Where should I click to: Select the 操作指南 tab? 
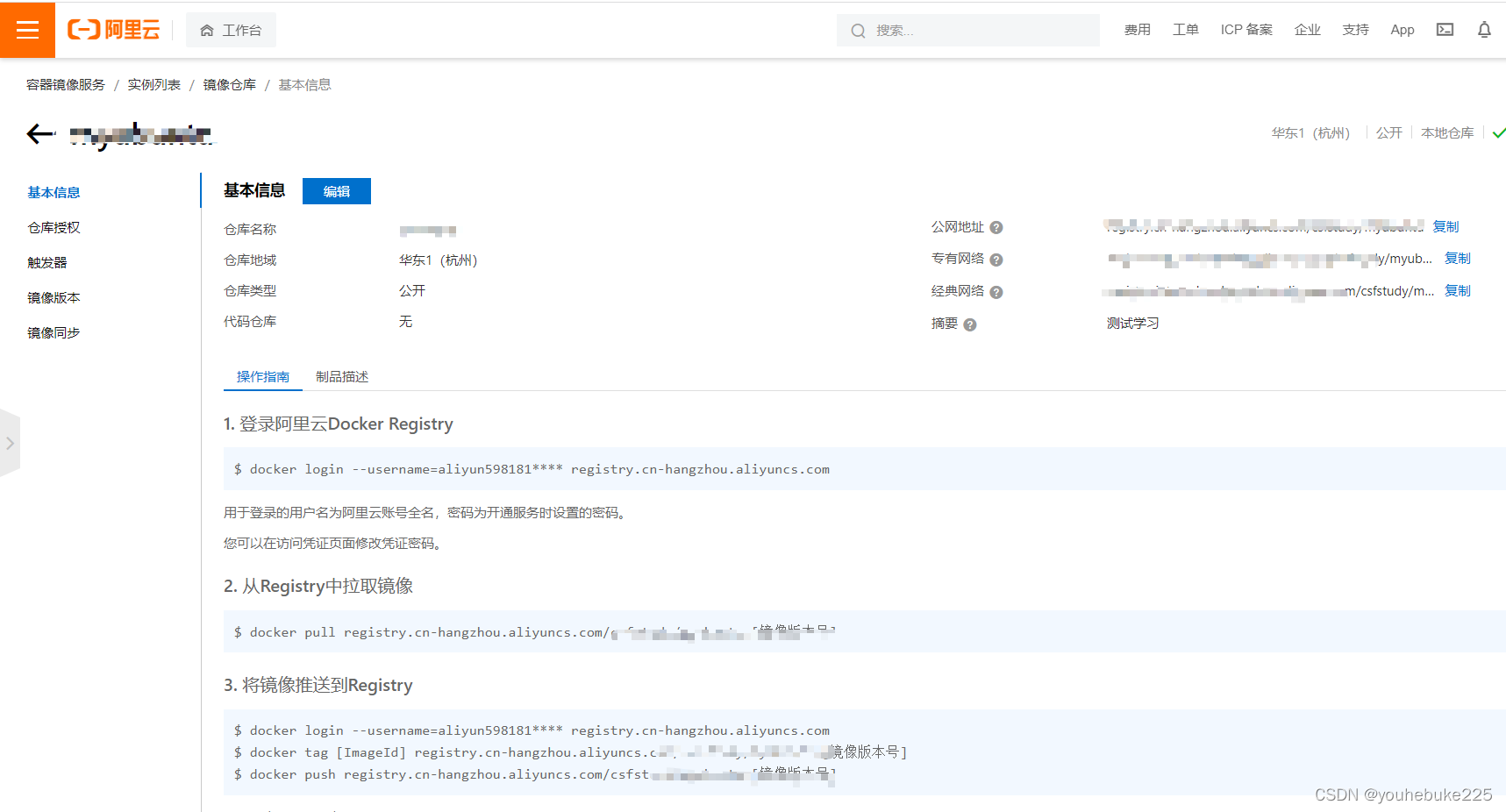click(263, 377)
